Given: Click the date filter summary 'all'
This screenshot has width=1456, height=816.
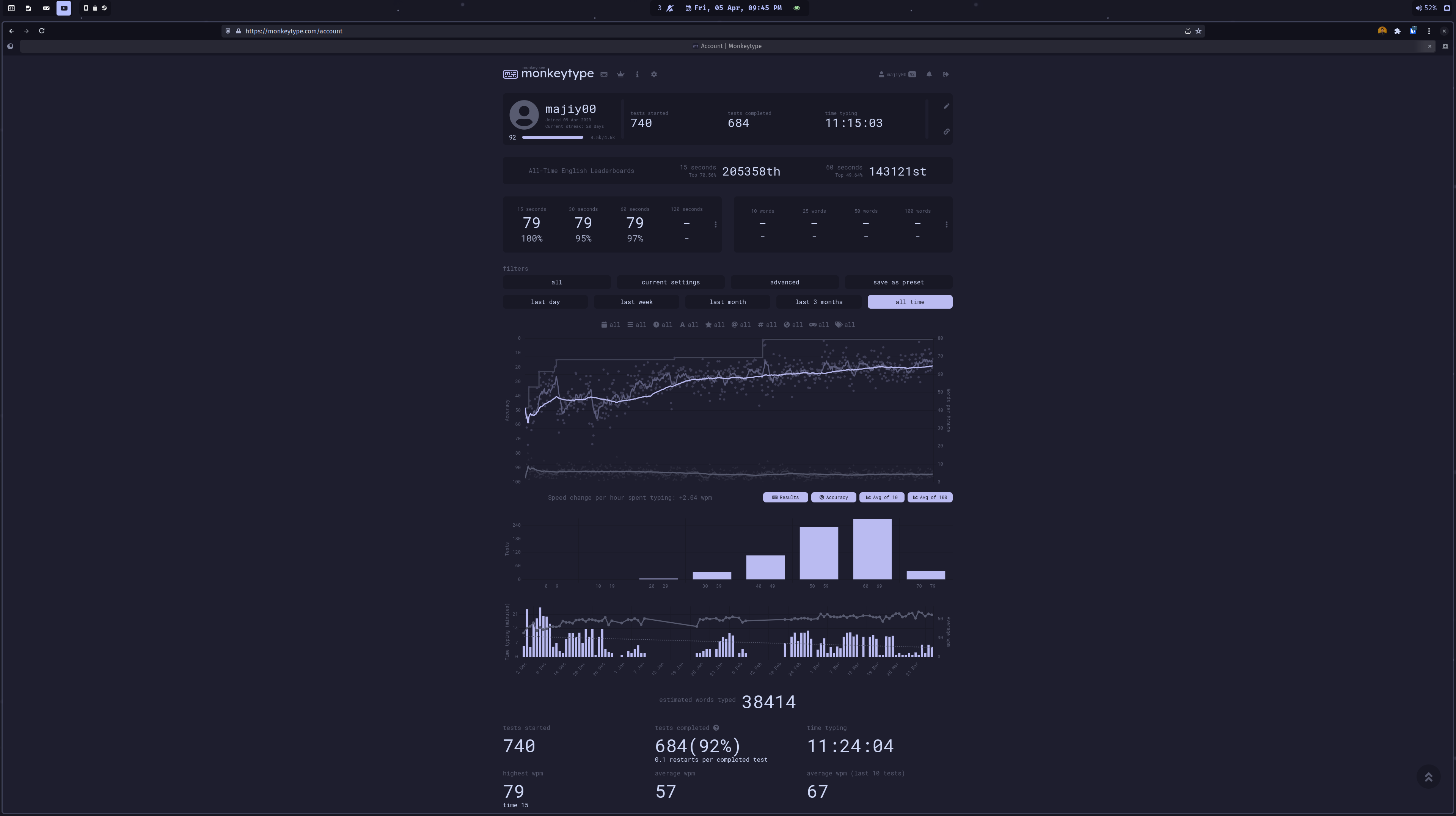Looking at the screenshot, I should (x=611, y=325).
